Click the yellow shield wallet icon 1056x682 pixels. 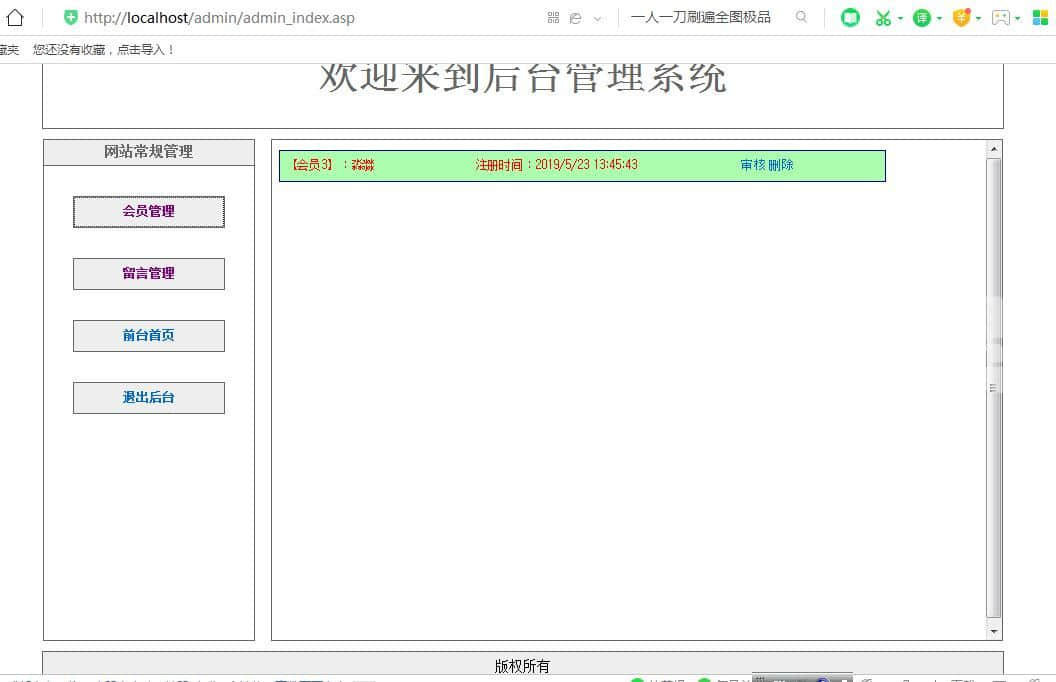click(x=960, y=17)
